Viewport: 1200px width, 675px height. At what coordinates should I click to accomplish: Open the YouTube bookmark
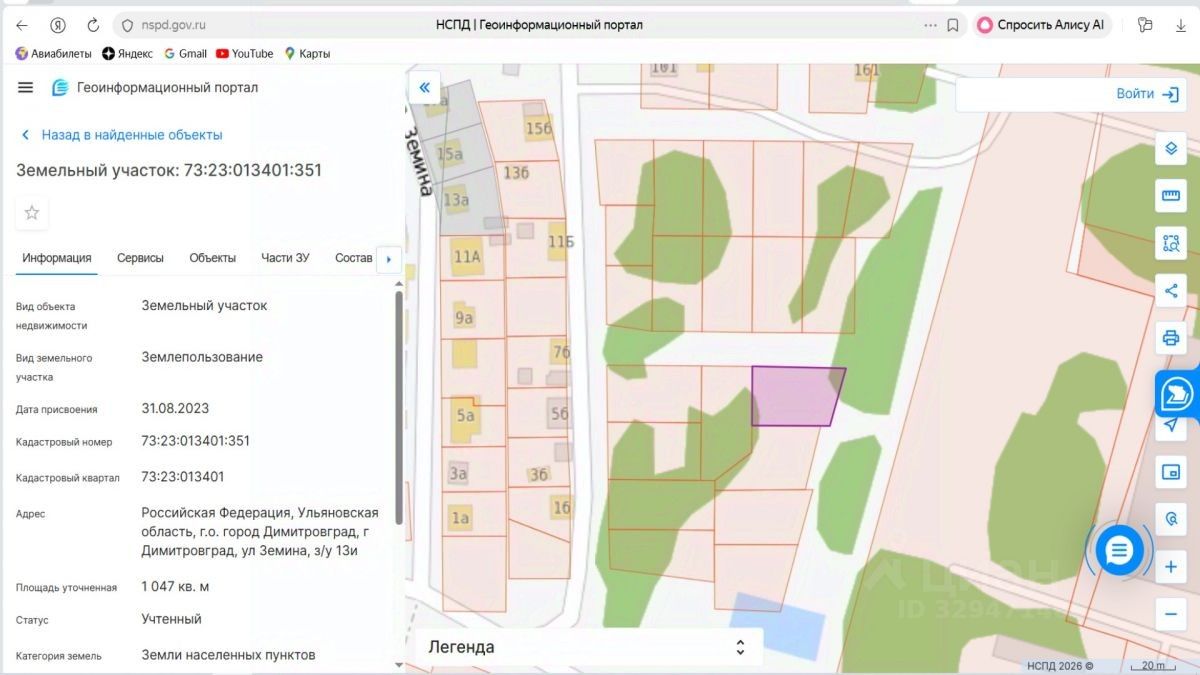[x=244, y=53]
